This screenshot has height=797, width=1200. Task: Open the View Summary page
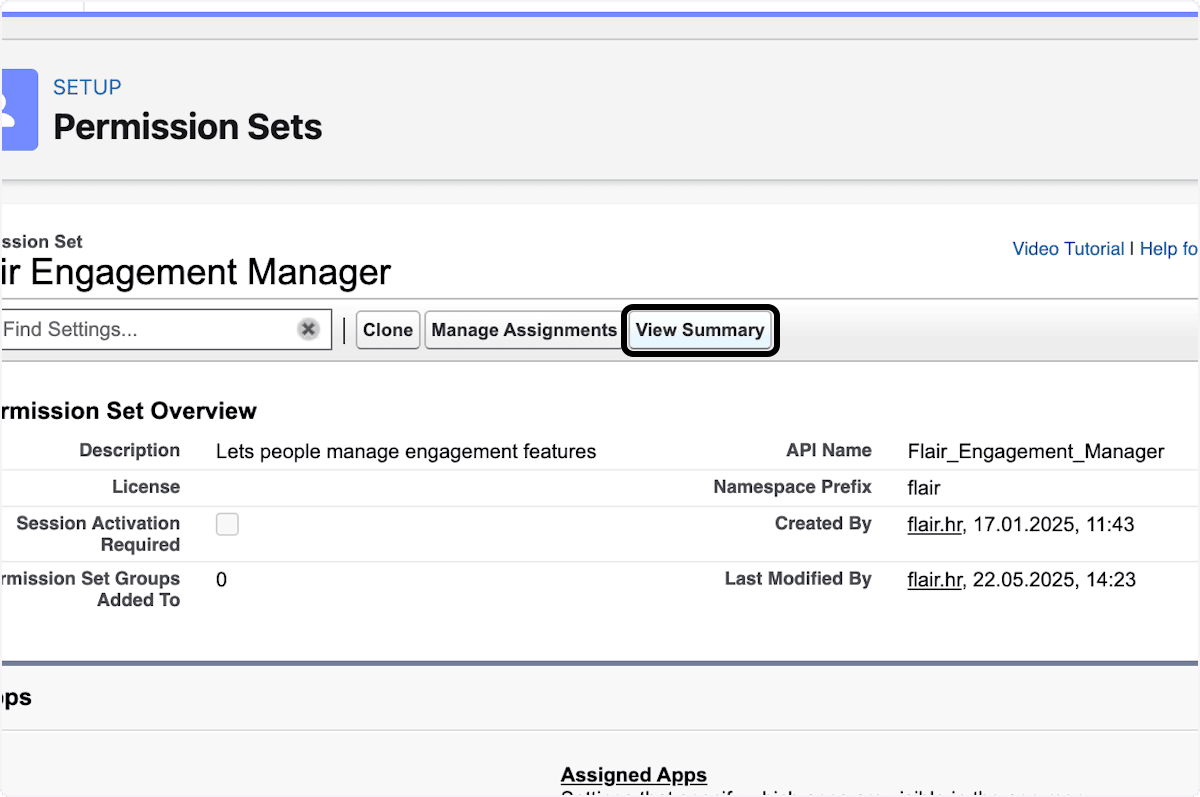[700, 330]
